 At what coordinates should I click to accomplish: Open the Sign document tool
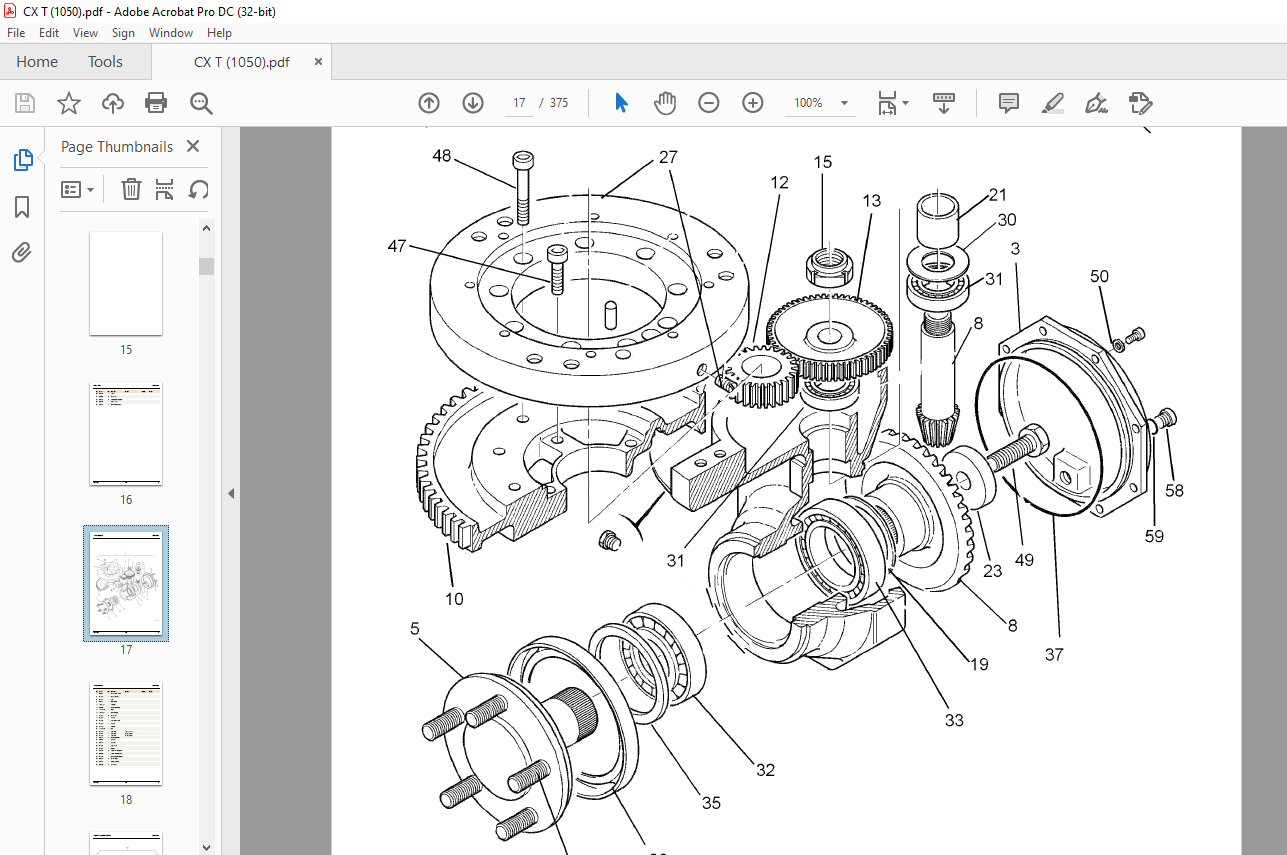1096,103
